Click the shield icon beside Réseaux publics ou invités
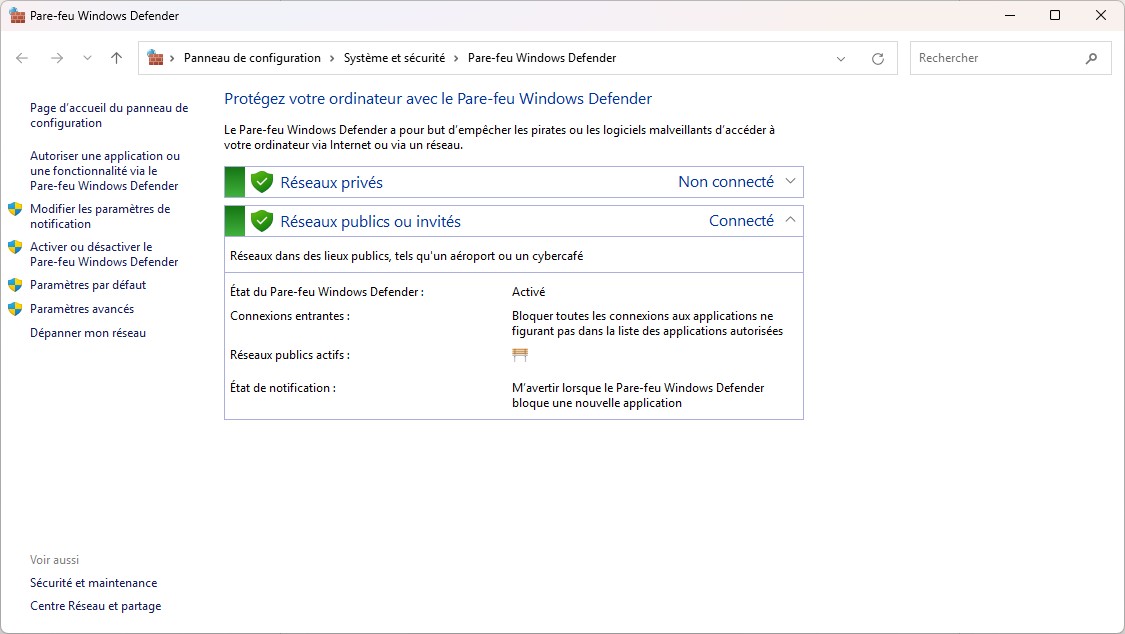This screenshot has width=1125, height=634. (x=261, y=220)
